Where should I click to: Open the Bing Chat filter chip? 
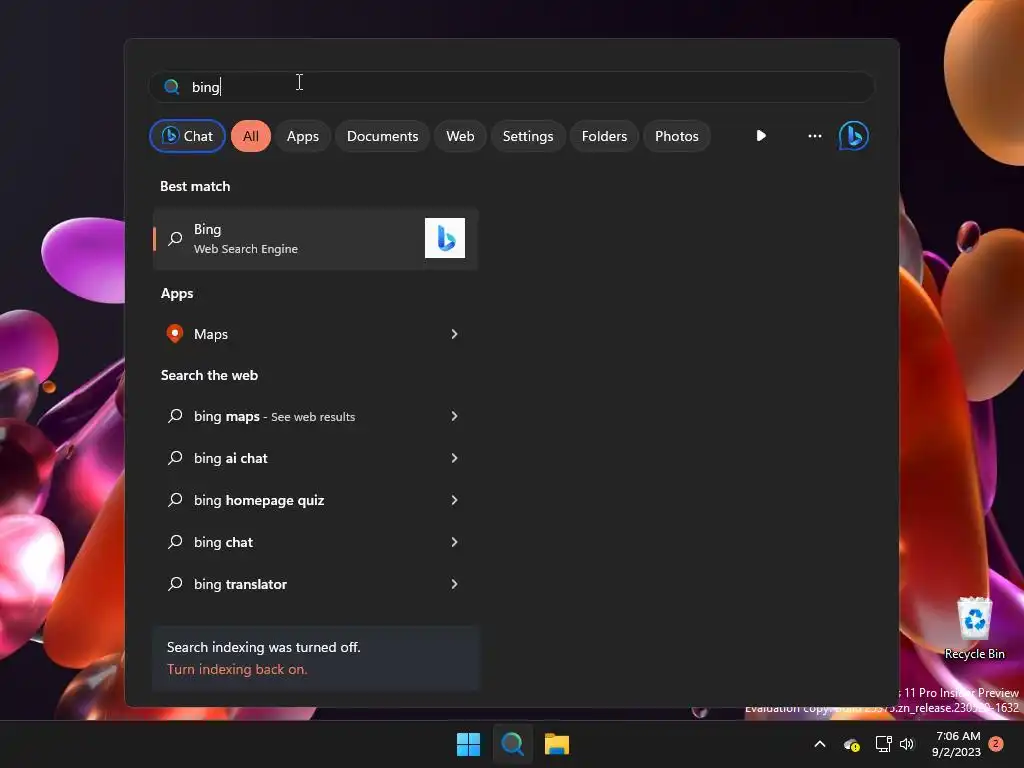tap(187, 136)
